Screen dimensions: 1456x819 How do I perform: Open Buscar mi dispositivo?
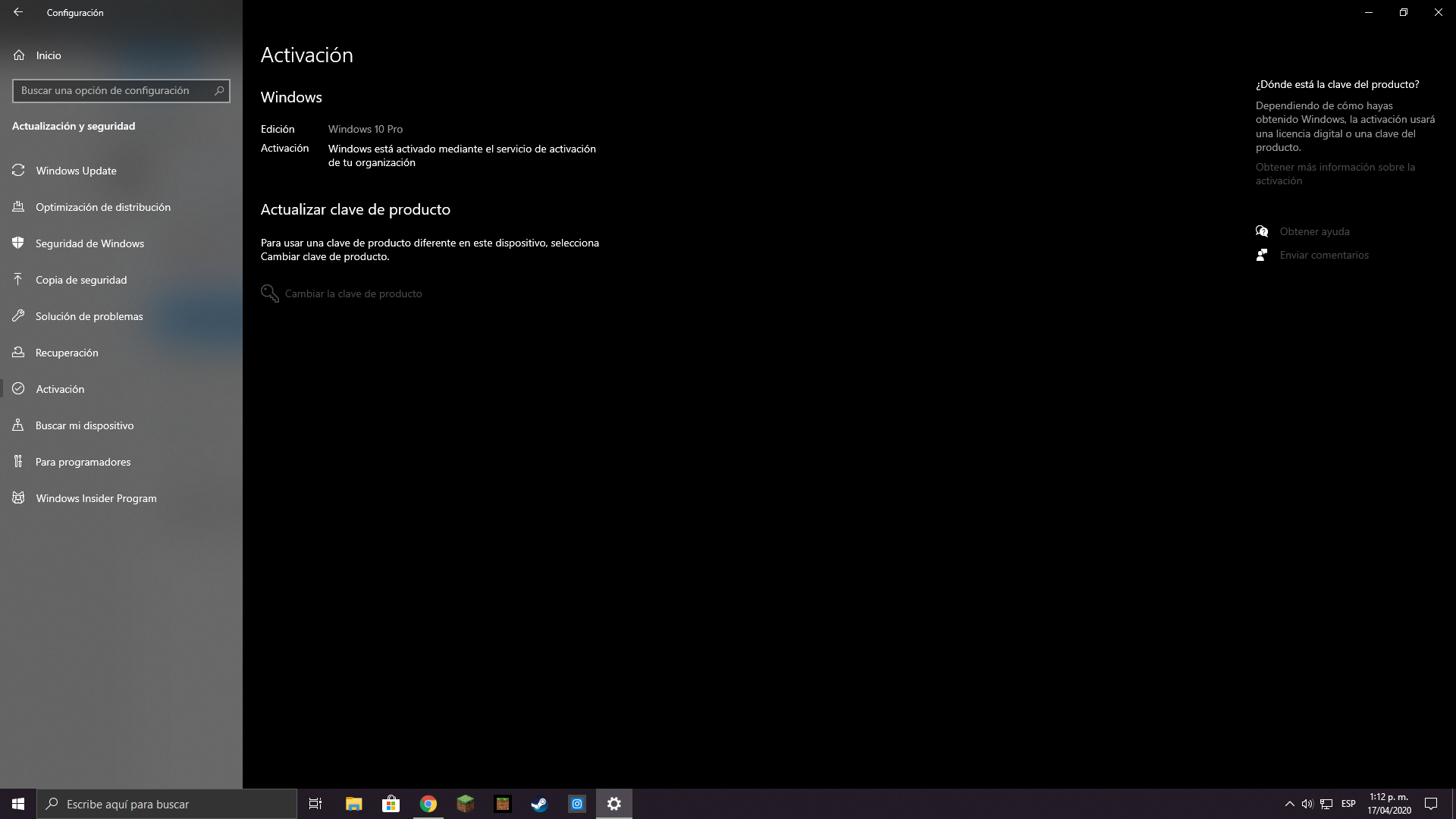click(x=84, y=425)
